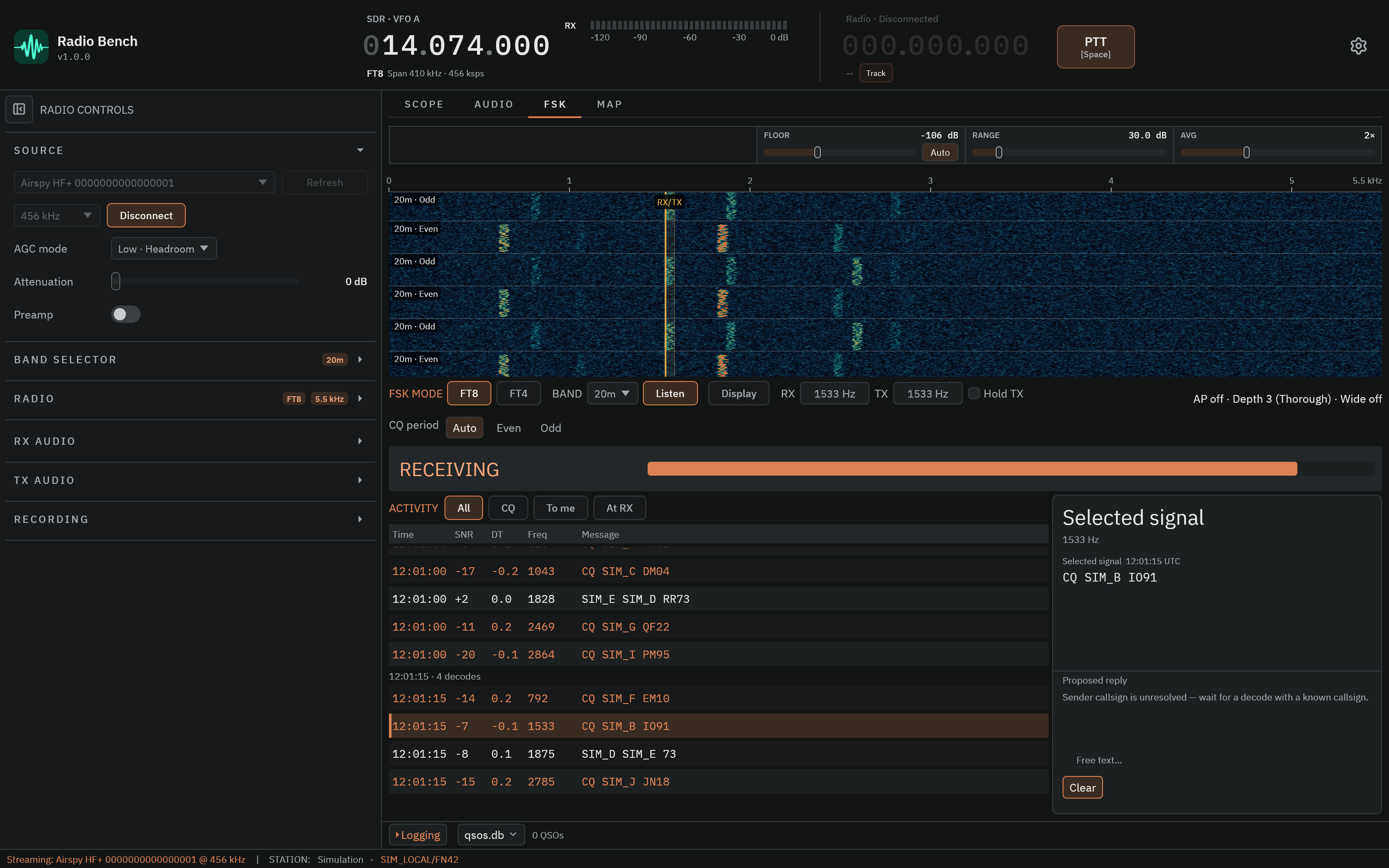Open settings via the gear icon
The width and height of the screenshot is (1389, 868).
coord(1358,46)
